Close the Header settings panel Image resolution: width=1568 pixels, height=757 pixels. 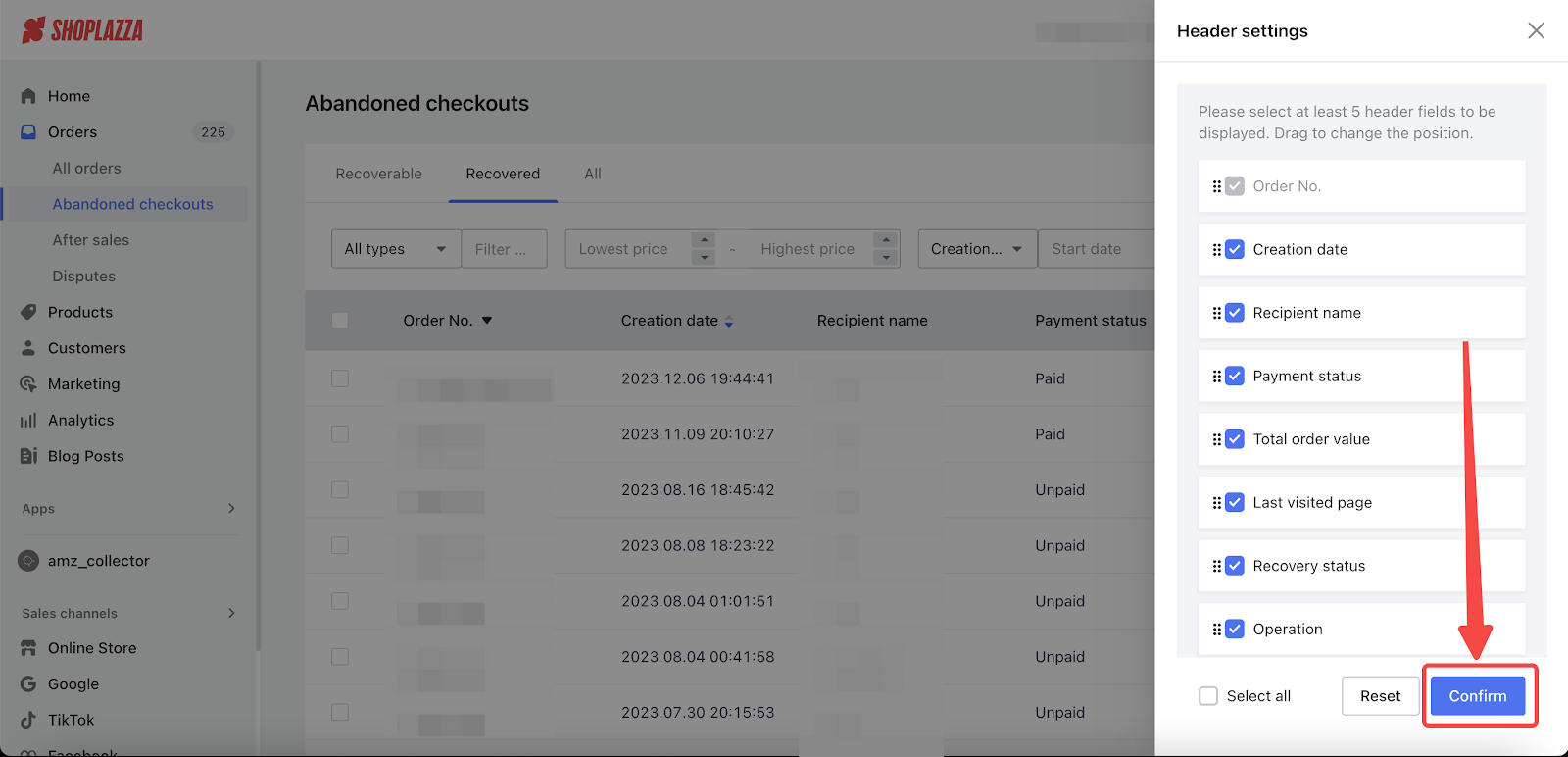[1536, 30]
